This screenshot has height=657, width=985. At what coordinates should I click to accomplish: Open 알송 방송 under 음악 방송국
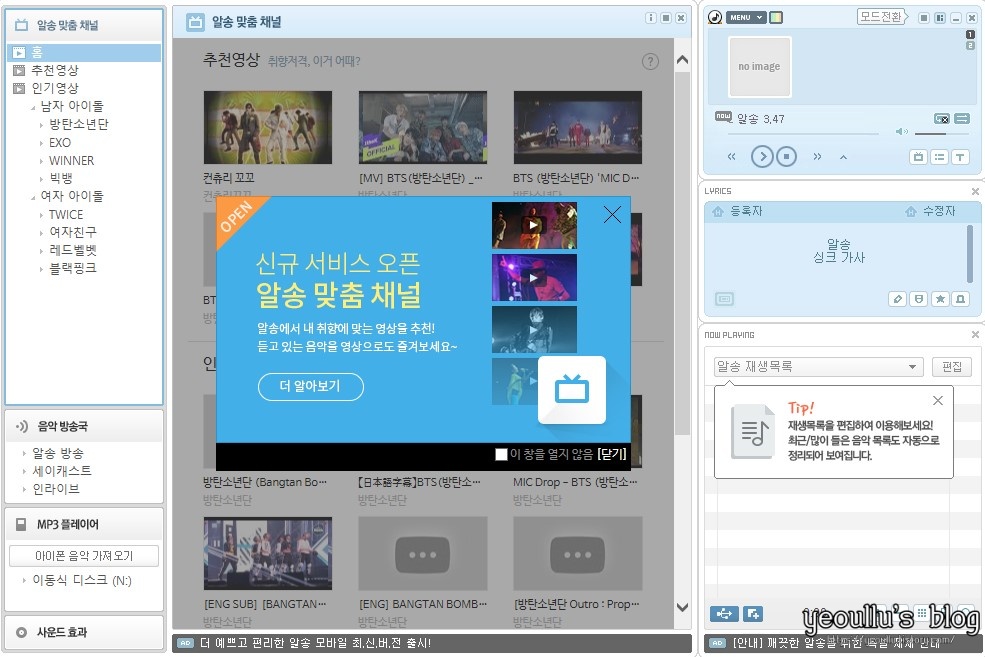pyautogui.click(x=58, y=453)
